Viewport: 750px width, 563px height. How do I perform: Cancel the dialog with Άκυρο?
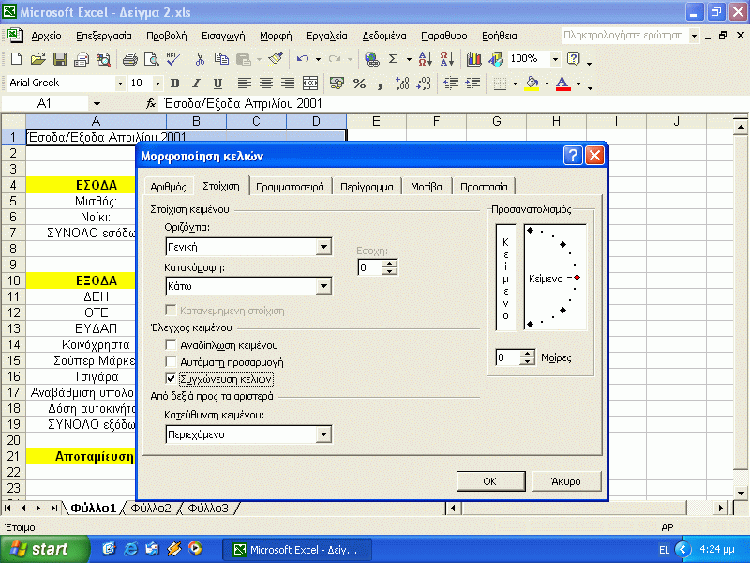pyautogui.click(x=566, y=481)
